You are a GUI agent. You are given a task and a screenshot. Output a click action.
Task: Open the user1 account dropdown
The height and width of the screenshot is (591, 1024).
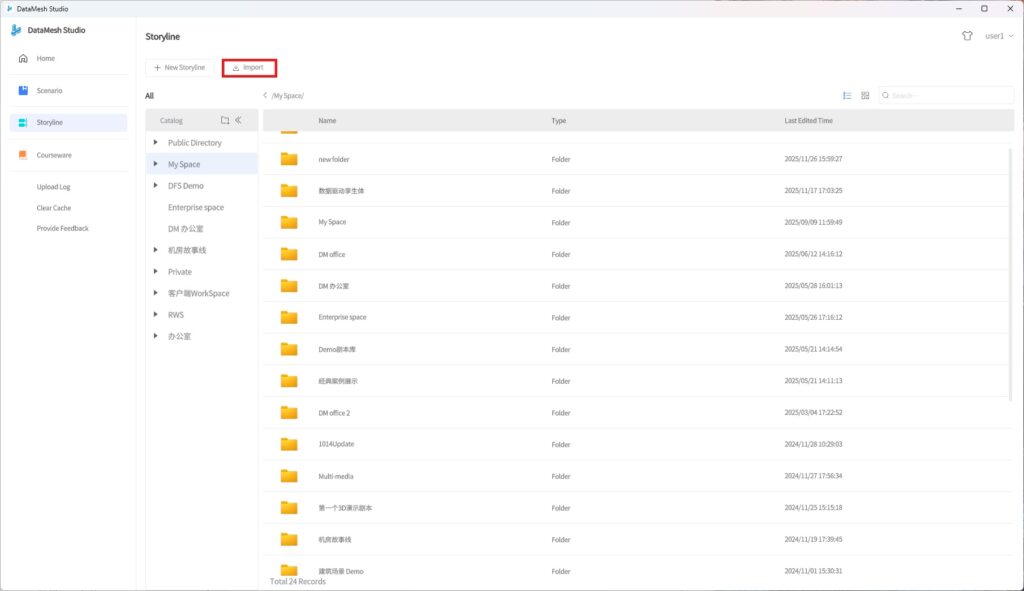[999, 36]
